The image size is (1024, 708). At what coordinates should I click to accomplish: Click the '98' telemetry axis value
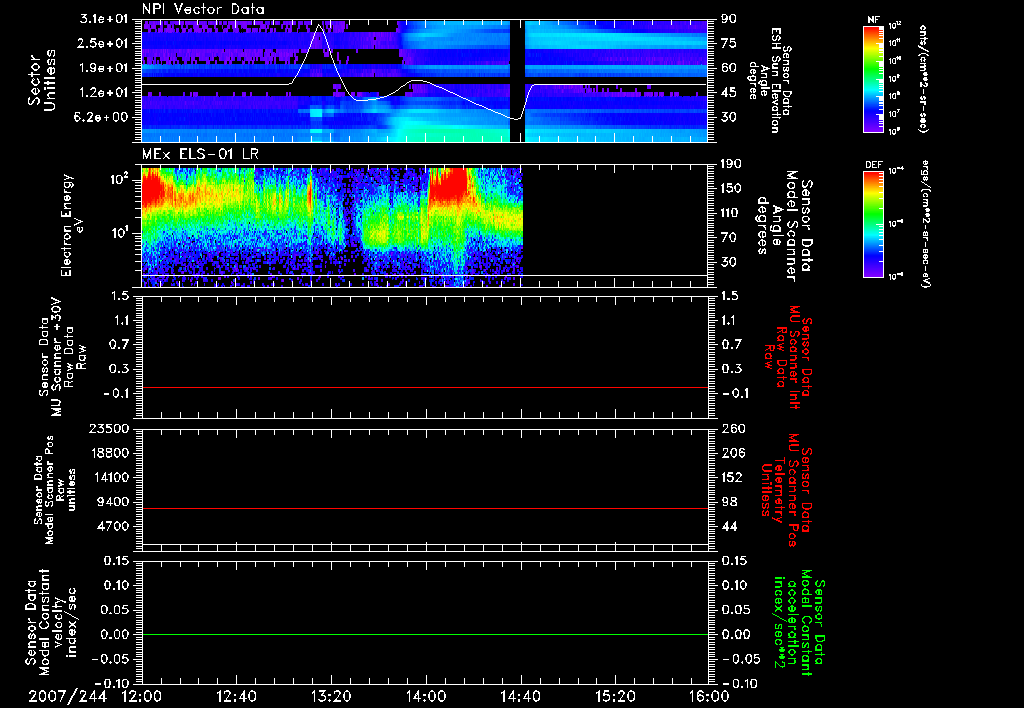(729, 502)
